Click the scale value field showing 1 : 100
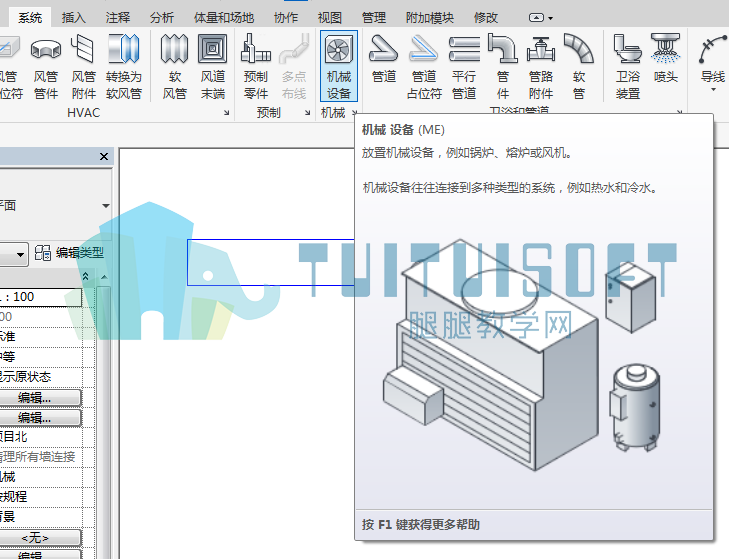Screen dimensions: 729x559 (41, 297)
